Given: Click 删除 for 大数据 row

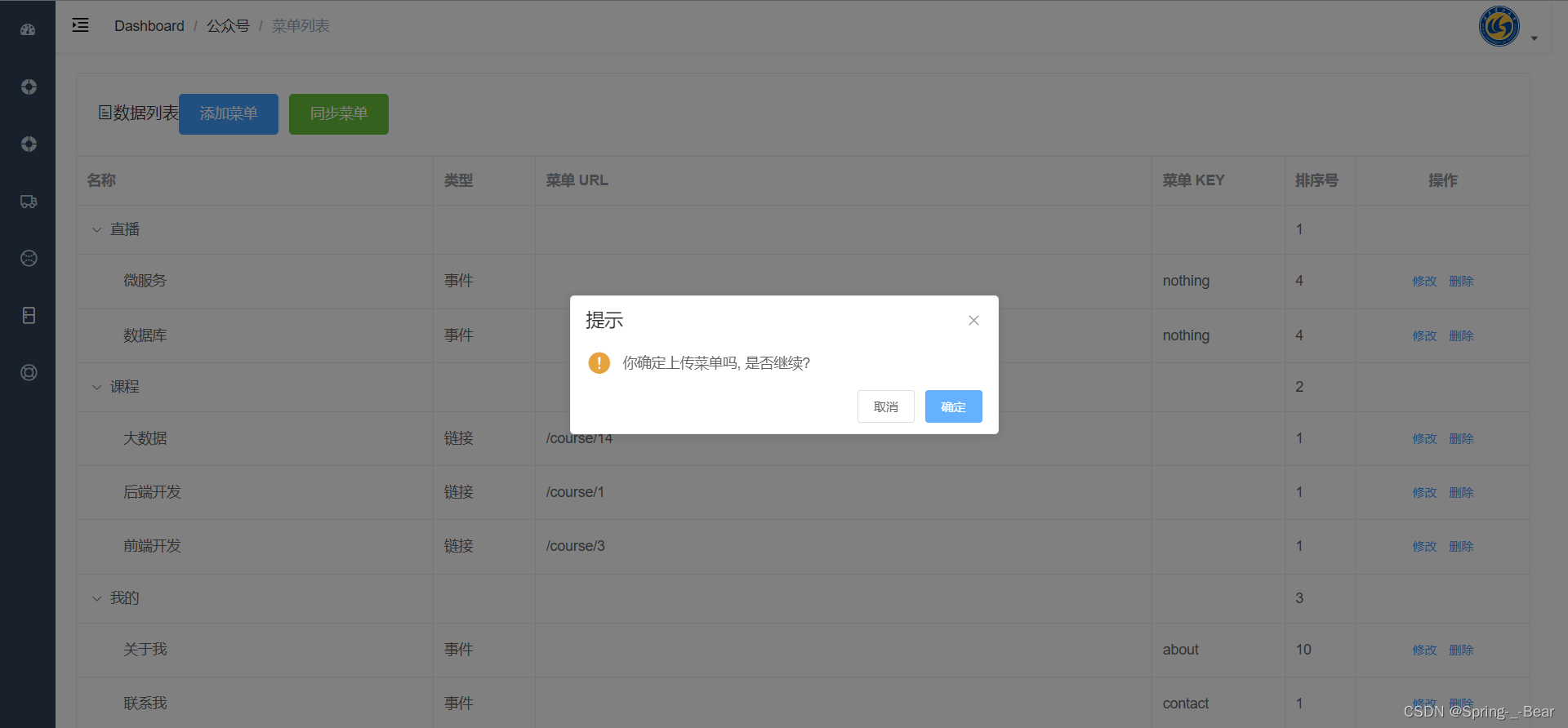Looking at the screenshot, I should [x=1461, y=438].
